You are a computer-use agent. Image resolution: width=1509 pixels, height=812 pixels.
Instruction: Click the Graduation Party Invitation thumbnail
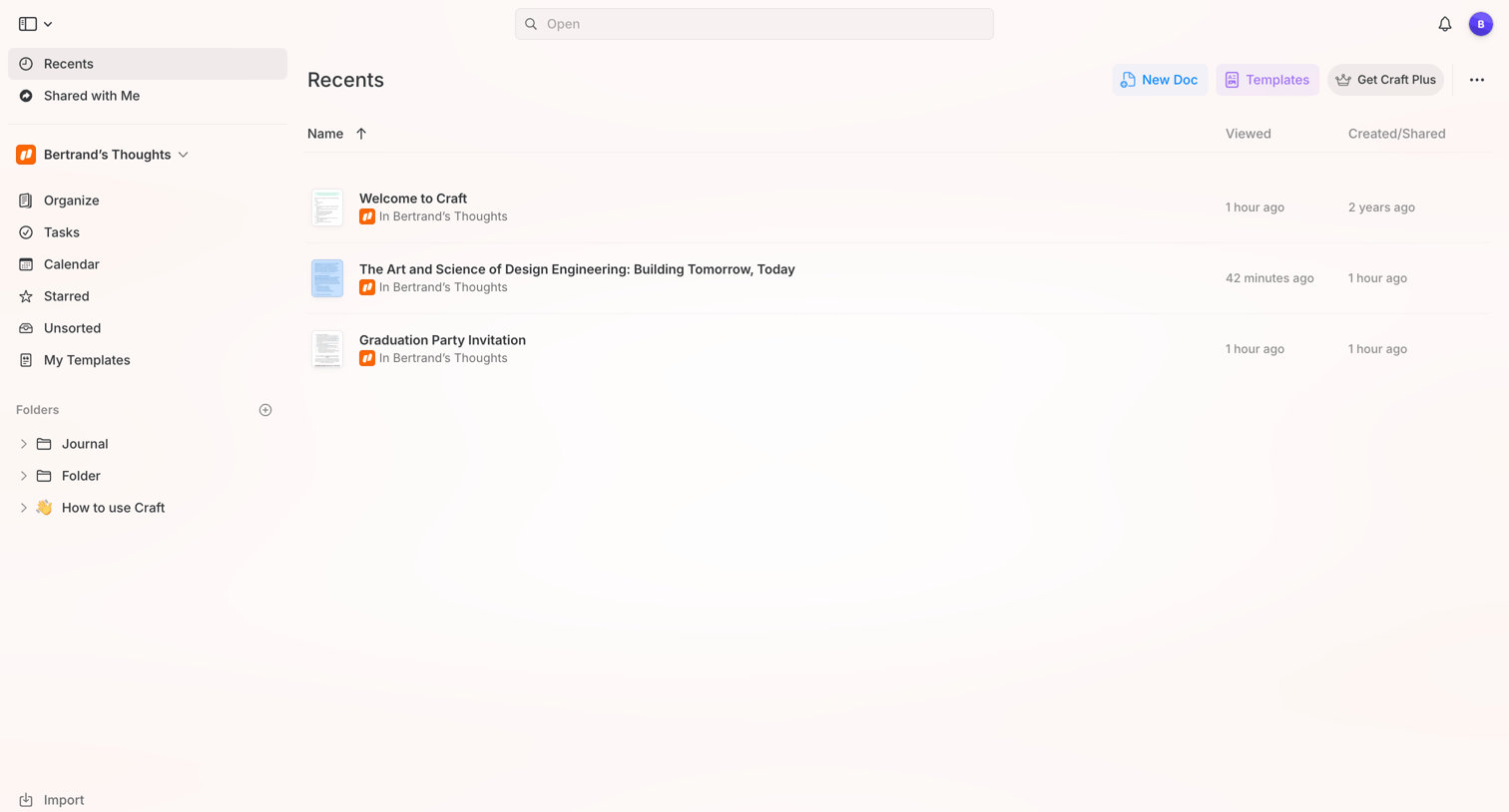(327, 349)
